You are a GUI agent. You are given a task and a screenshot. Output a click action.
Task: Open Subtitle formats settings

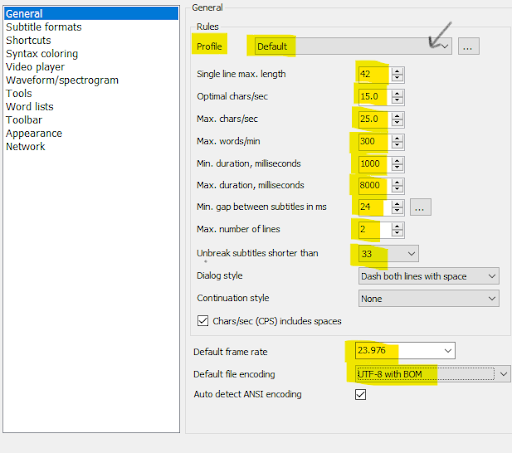44,27
